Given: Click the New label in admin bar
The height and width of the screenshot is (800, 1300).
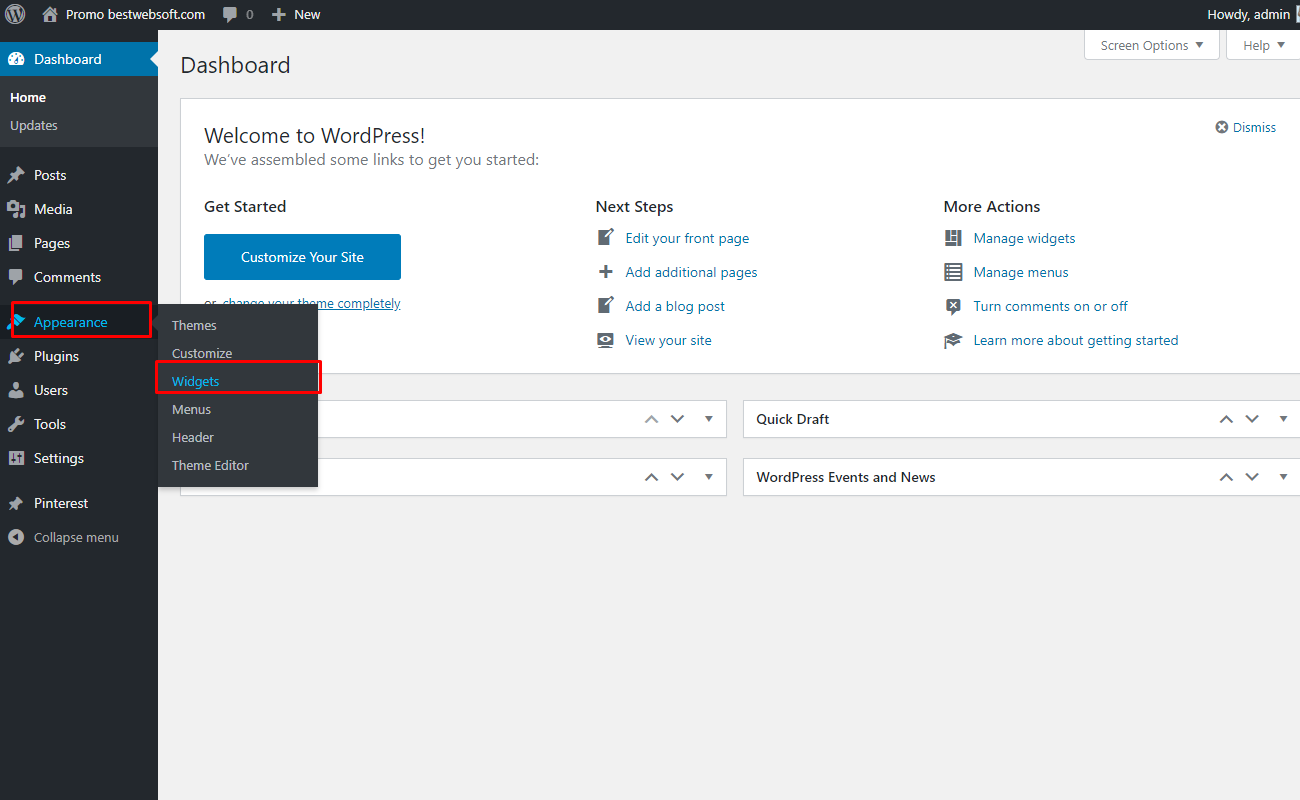Looking at the screenshot, I should [307, 15].
